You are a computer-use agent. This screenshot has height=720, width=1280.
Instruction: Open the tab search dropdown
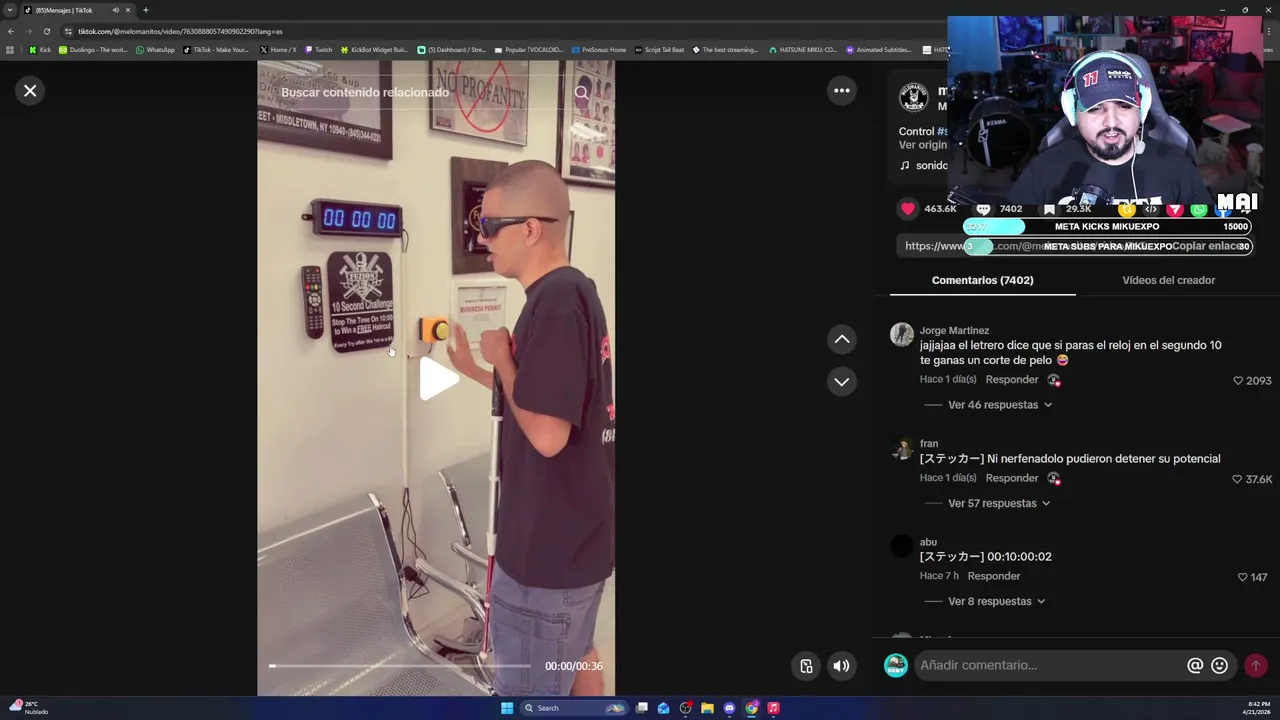pyautogui.click(x=10, y=10)
